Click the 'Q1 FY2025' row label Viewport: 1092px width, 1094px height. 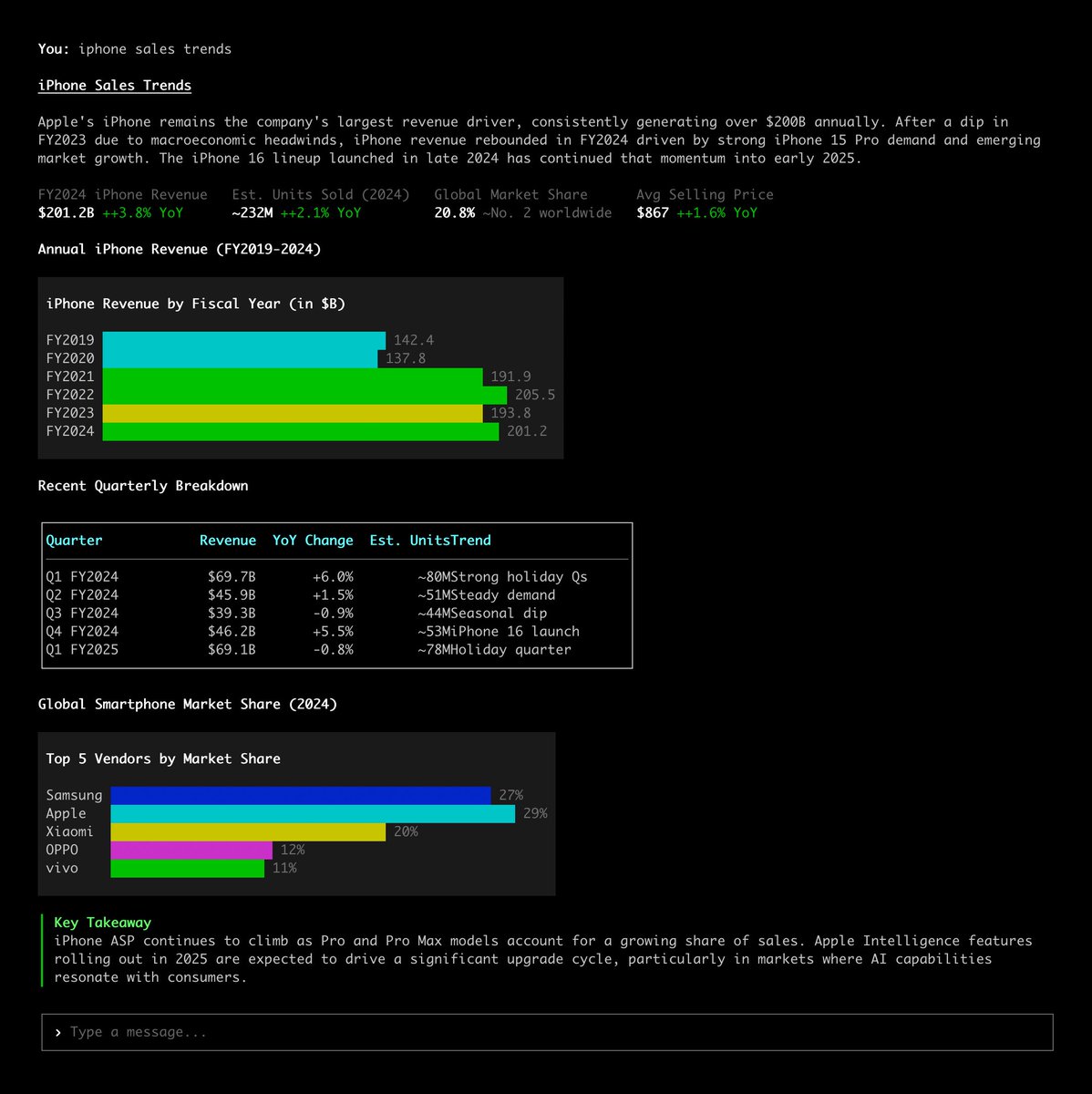(x=83, y=649)
